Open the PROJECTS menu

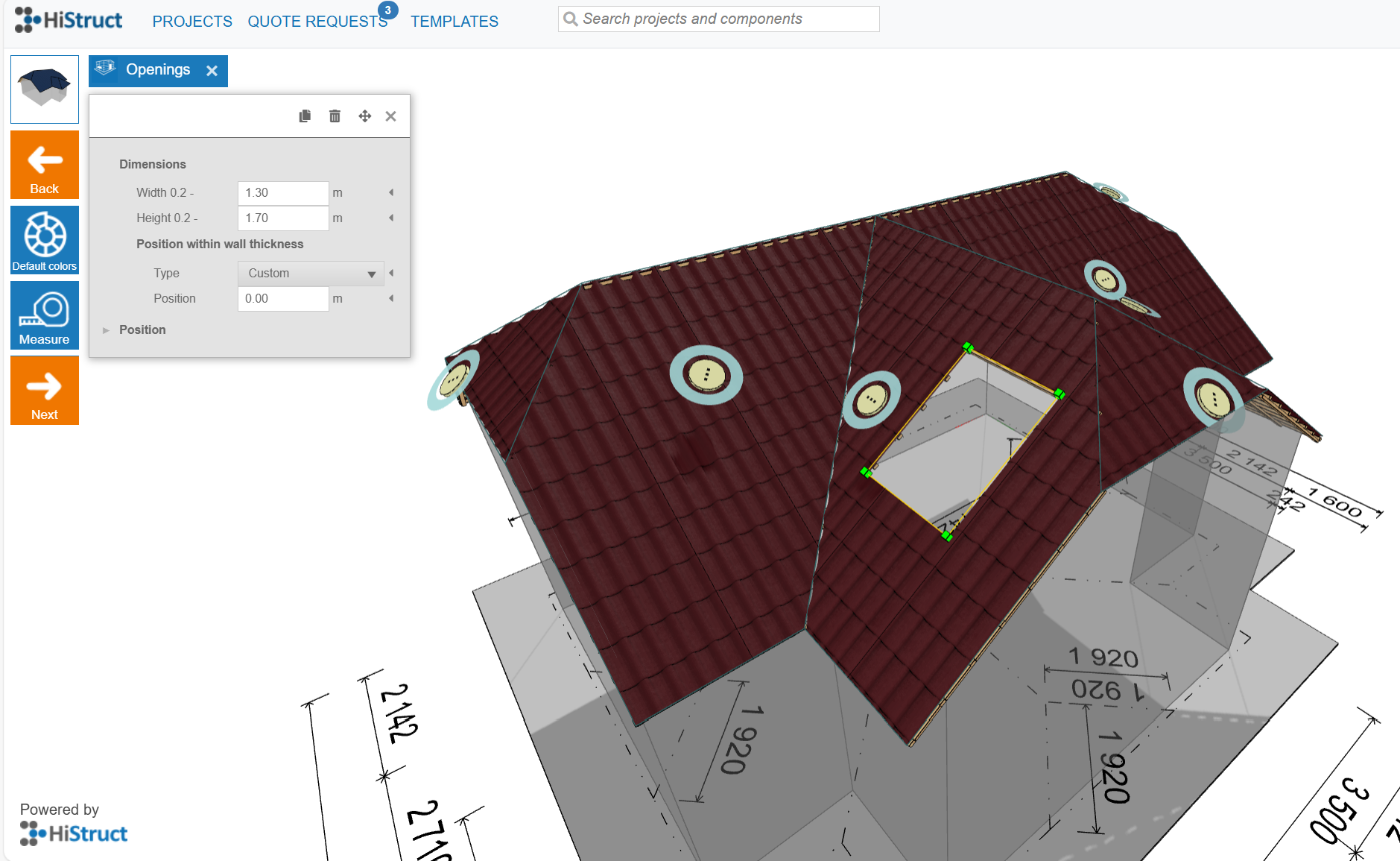pyautogui.click(x=192, y=22)
